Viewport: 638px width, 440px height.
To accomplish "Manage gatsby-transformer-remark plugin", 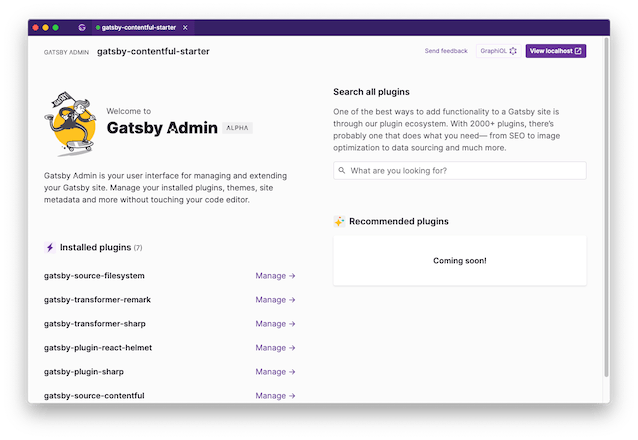I will 275,300.
